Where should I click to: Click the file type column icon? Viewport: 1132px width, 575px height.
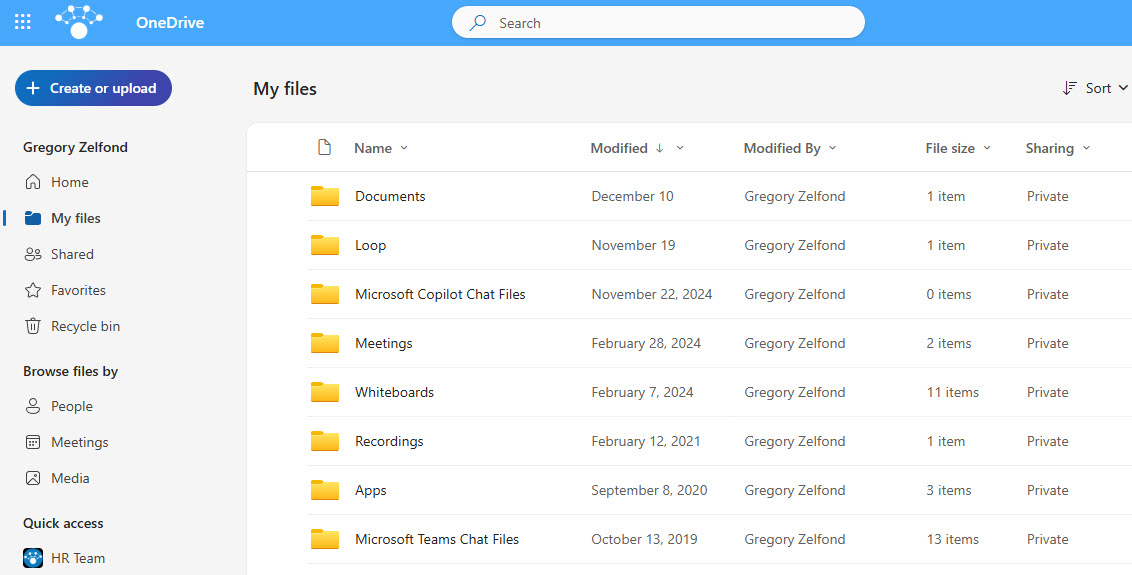324,148
